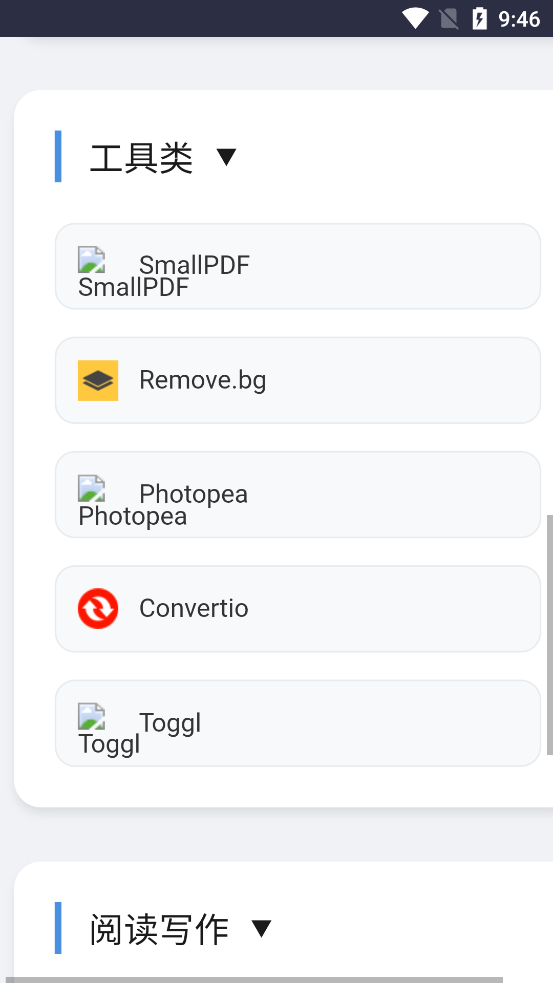
Task: Click the broken Toggl image icon
Action: coord(92,716)
